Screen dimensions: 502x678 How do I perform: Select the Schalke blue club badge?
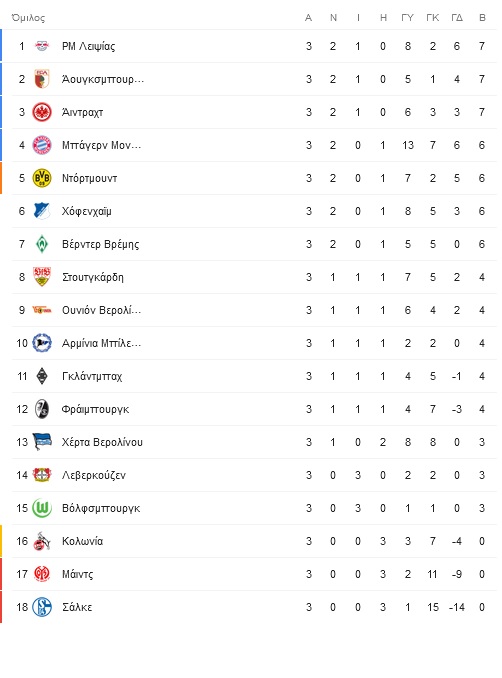coord(42,607)
